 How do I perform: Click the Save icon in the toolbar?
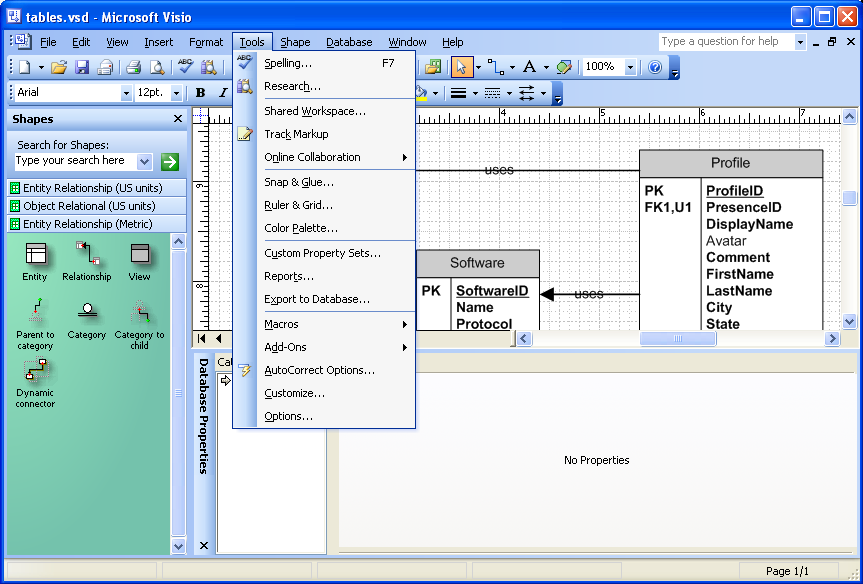pos(82,67)
